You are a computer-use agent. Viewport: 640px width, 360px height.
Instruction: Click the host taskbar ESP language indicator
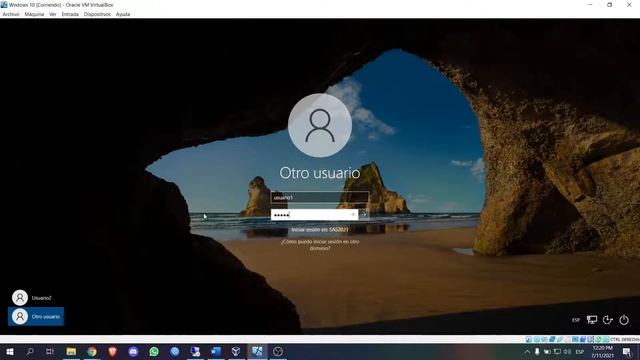pos(579,351)
